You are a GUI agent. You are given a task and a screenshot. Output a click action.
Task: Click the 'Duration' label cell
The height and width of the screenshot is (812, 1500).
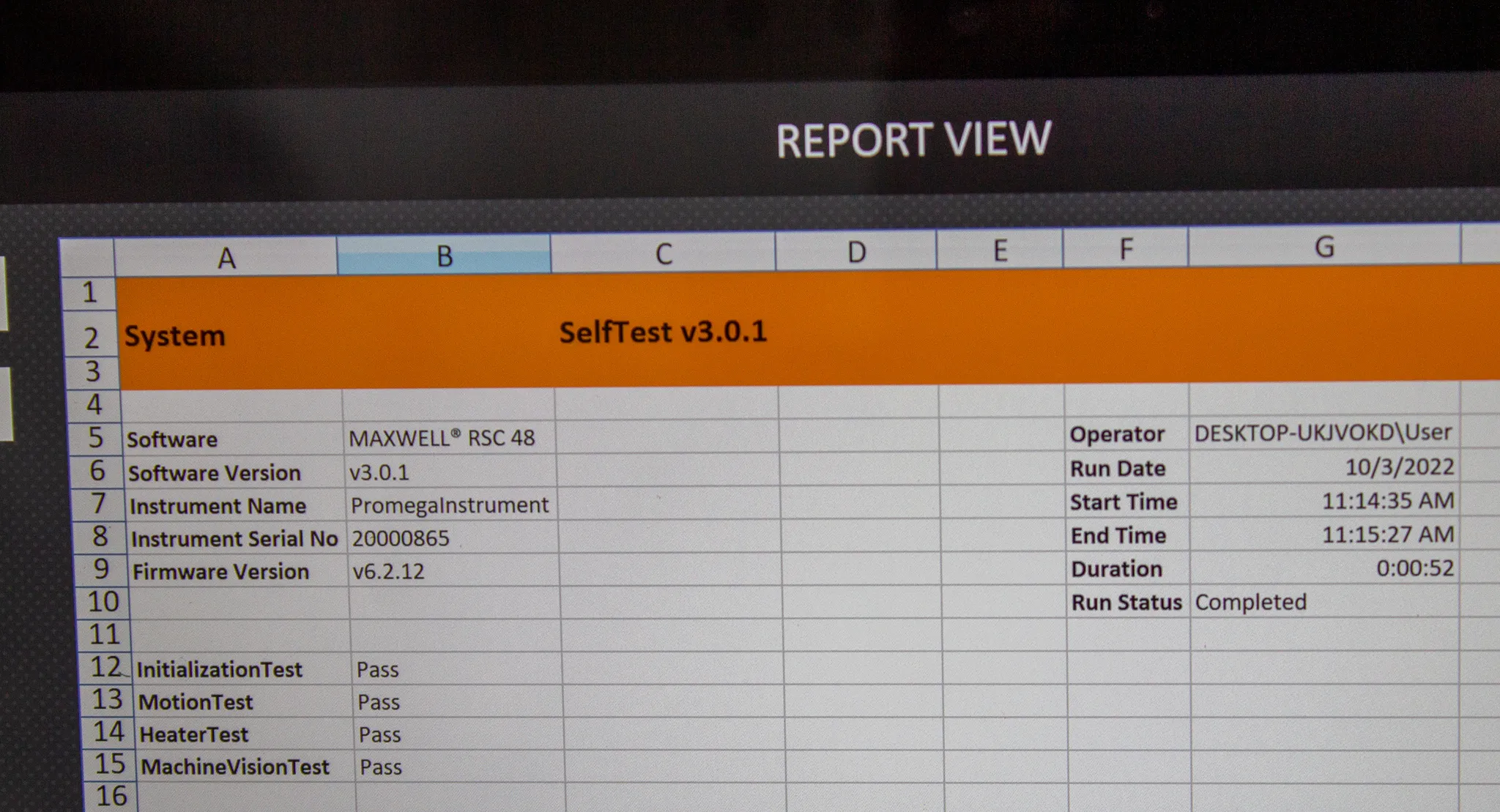pos(1129,569)
